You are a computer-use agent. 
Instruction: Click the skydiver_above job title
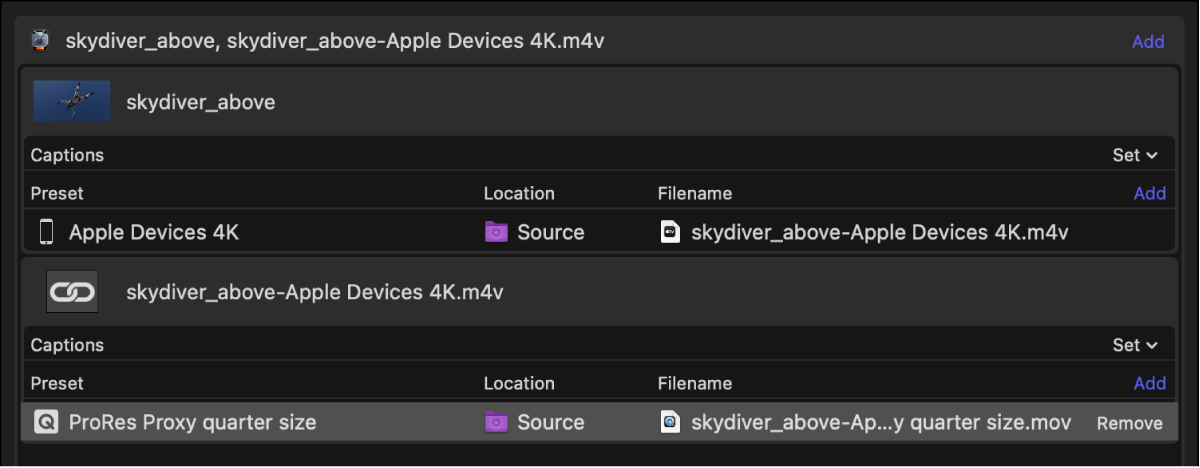point(200,102)
